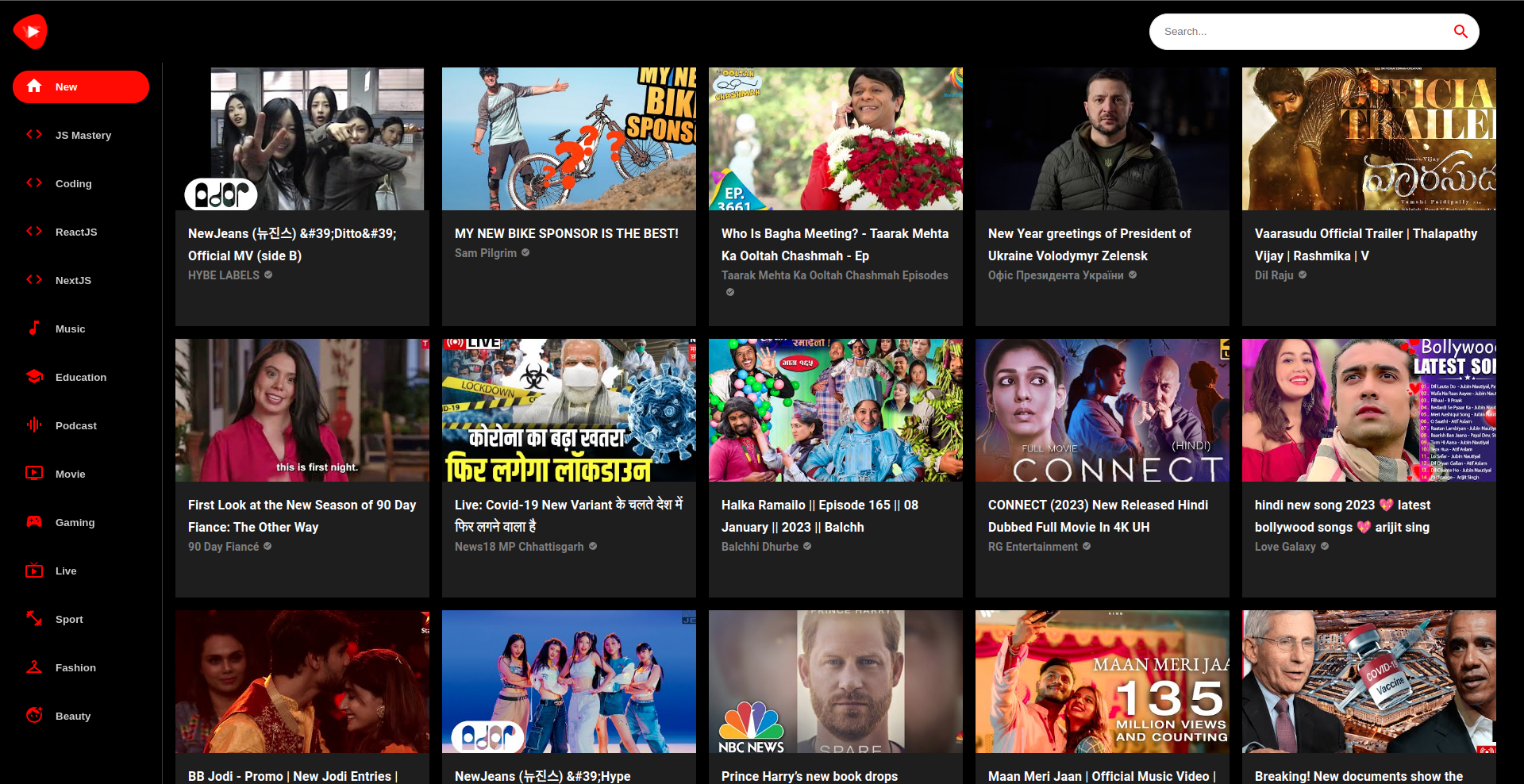Visit the Sam Pilgrim channel
1524x784 pixels.
pyautogui.click(x=486, y=253)
